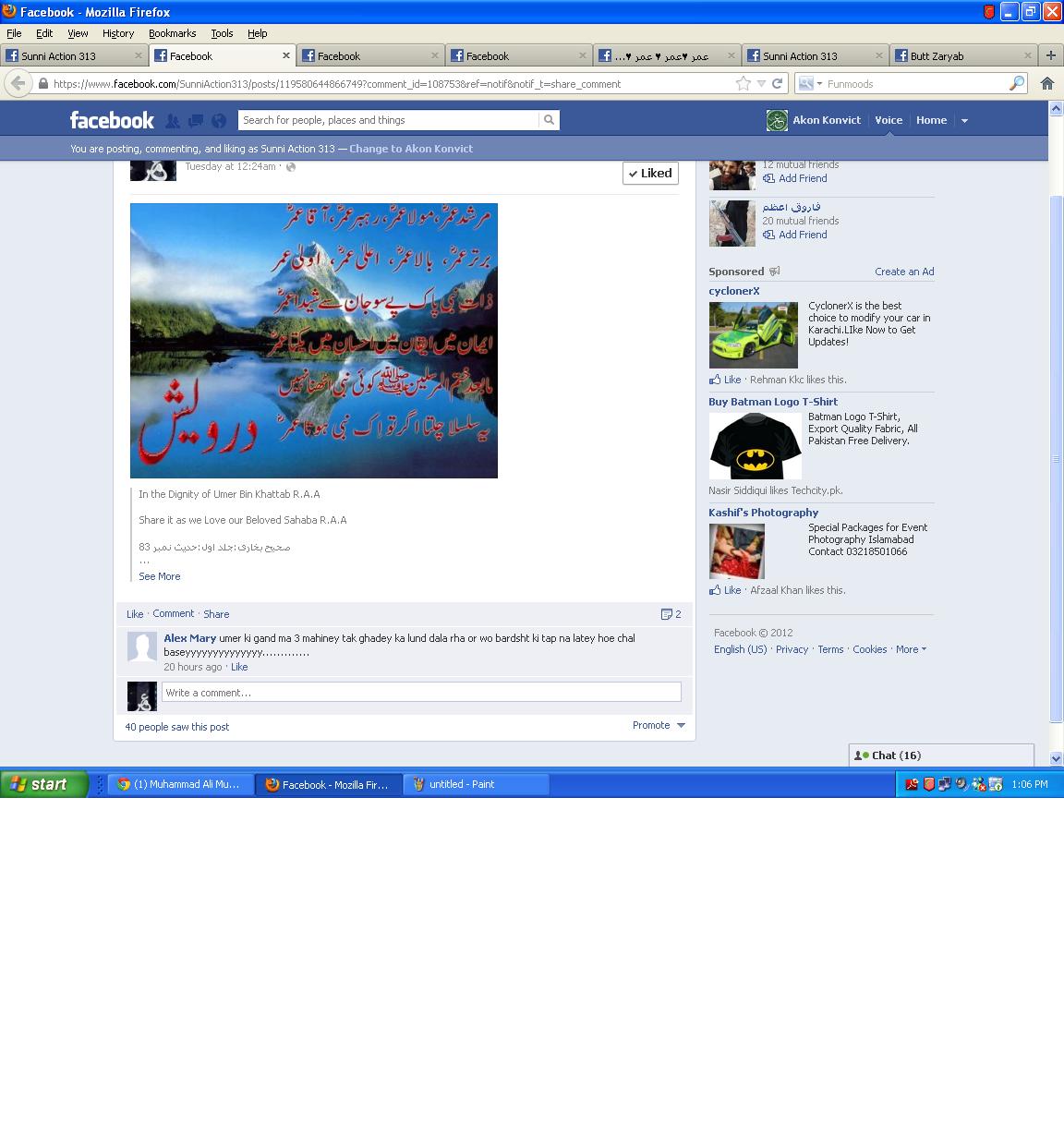Open the Help menu
This screenshot has height=1124, width=1064.
[257, 33]
